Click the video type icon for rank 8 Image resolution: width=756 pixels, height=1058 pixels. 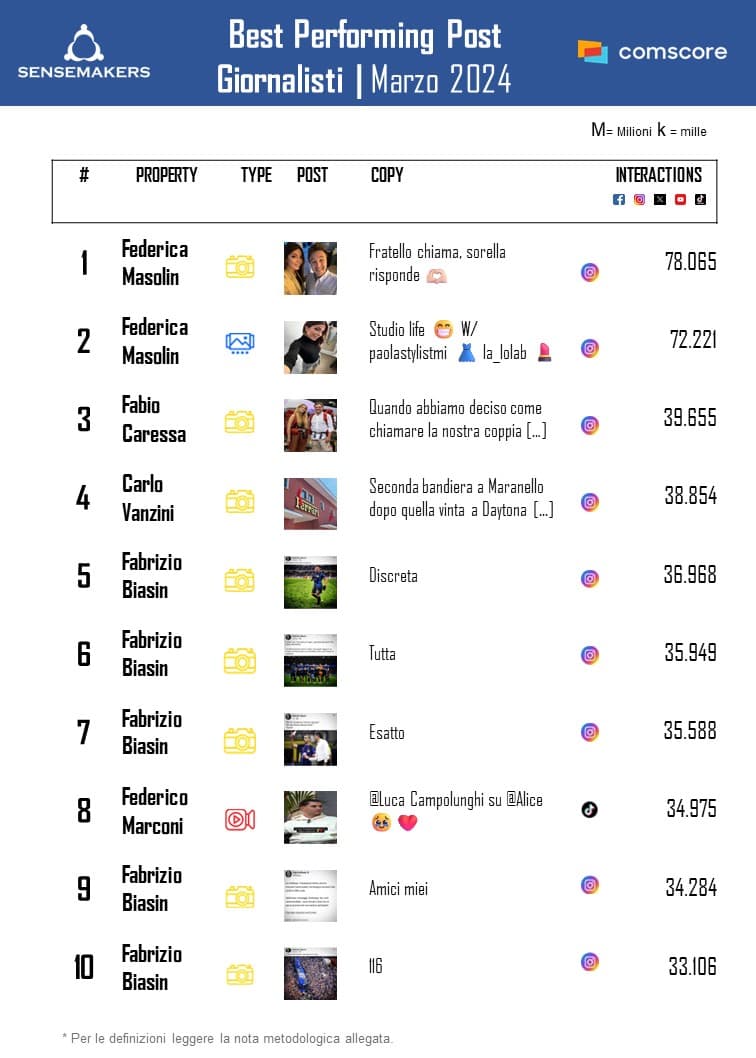click(240, 819)
